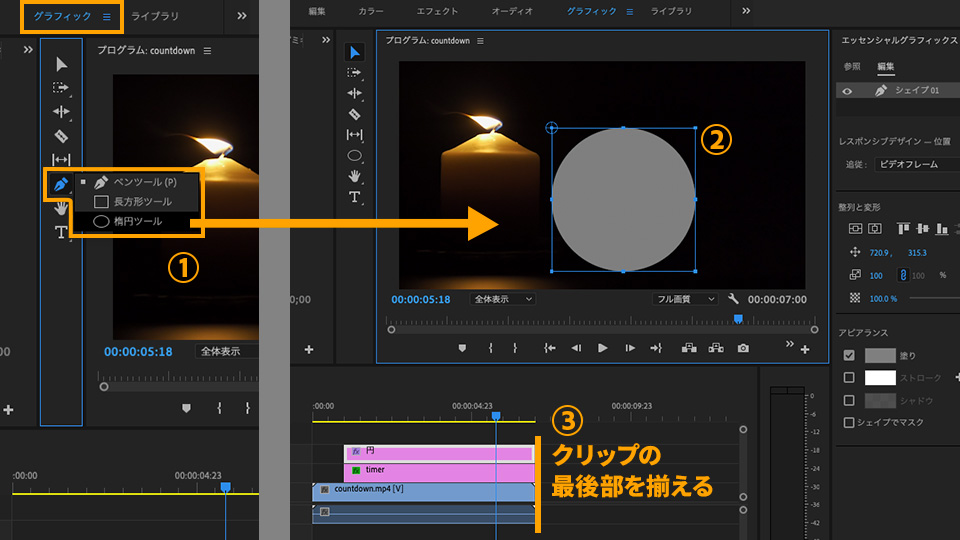This screenshot has height=540, width=960.
Task: Go to Out point in right monitor
Action: [x=656, y=348]
